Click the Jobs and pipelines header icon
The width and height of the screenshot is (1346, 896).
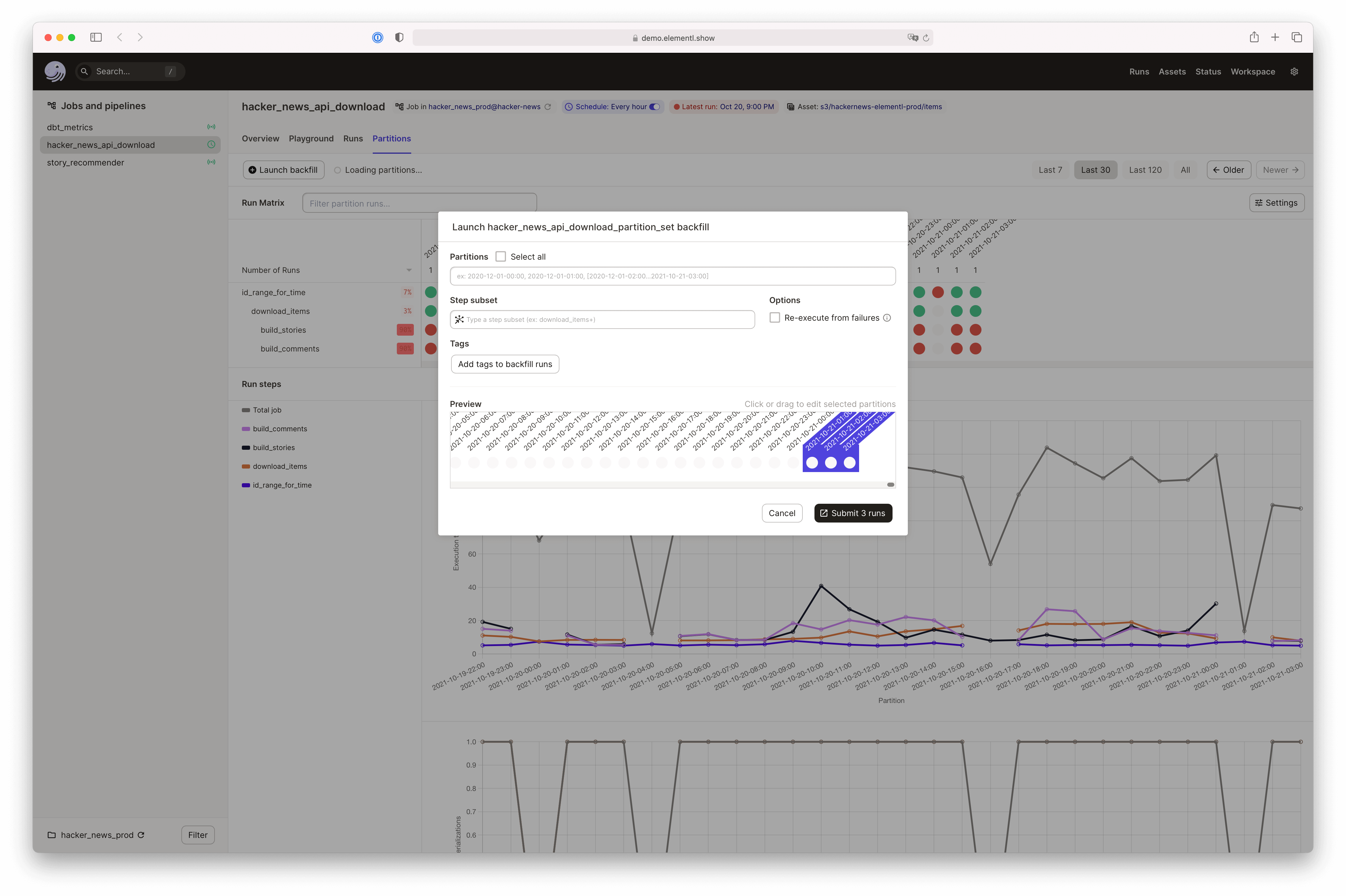52,106
